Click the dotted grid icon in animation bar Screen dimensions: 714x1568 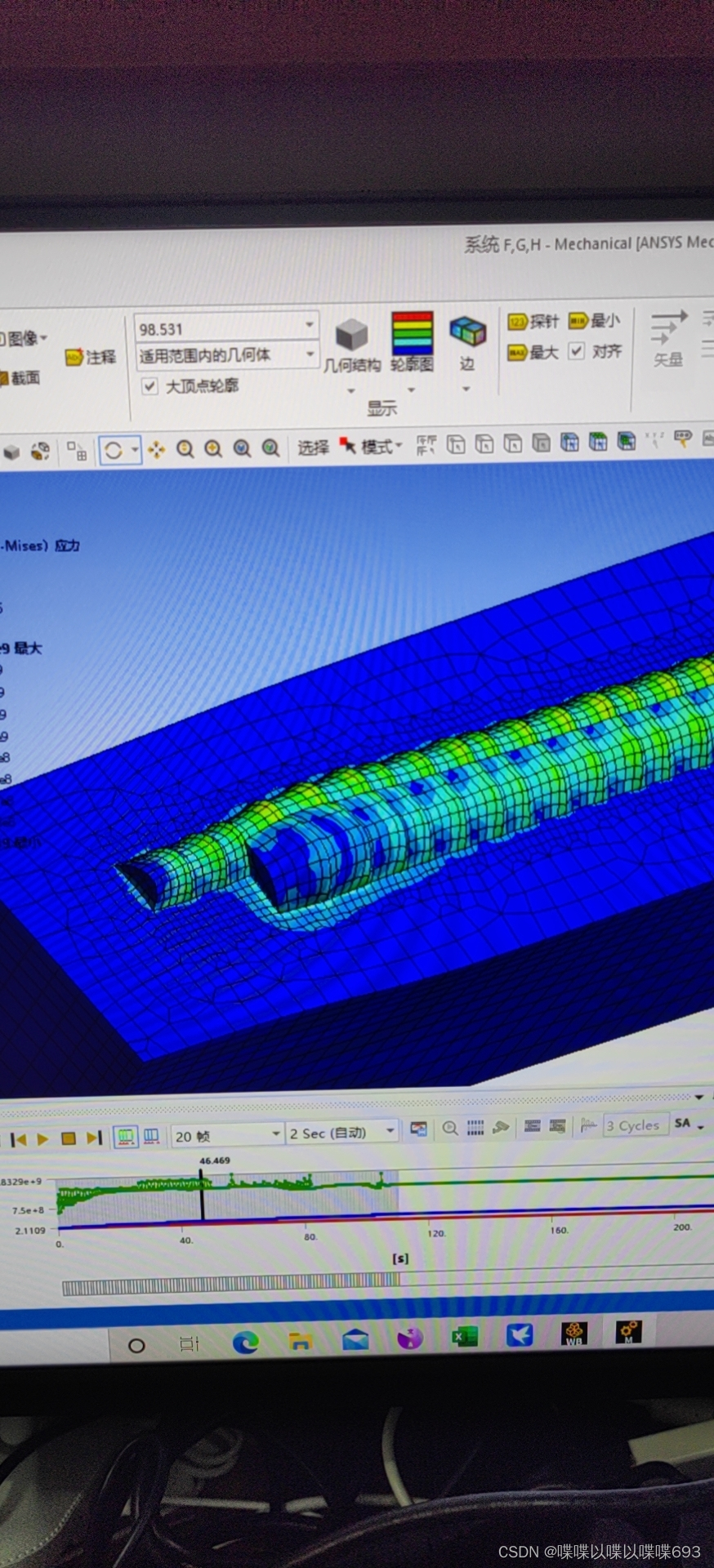click(x=475, y=1128)
